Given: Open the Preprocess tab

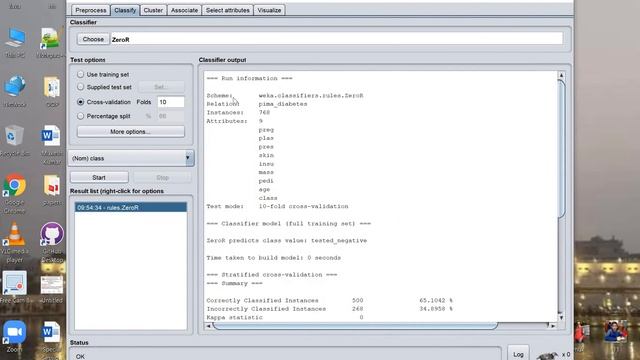Looking at the screenshot, I should click(91, 10).
